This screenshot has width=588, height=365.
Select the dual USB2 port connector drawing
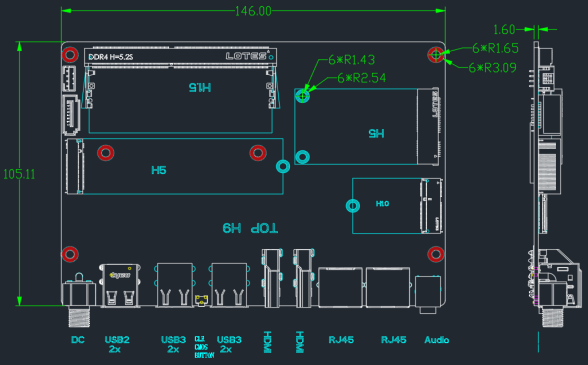click(x=120, y=285)
